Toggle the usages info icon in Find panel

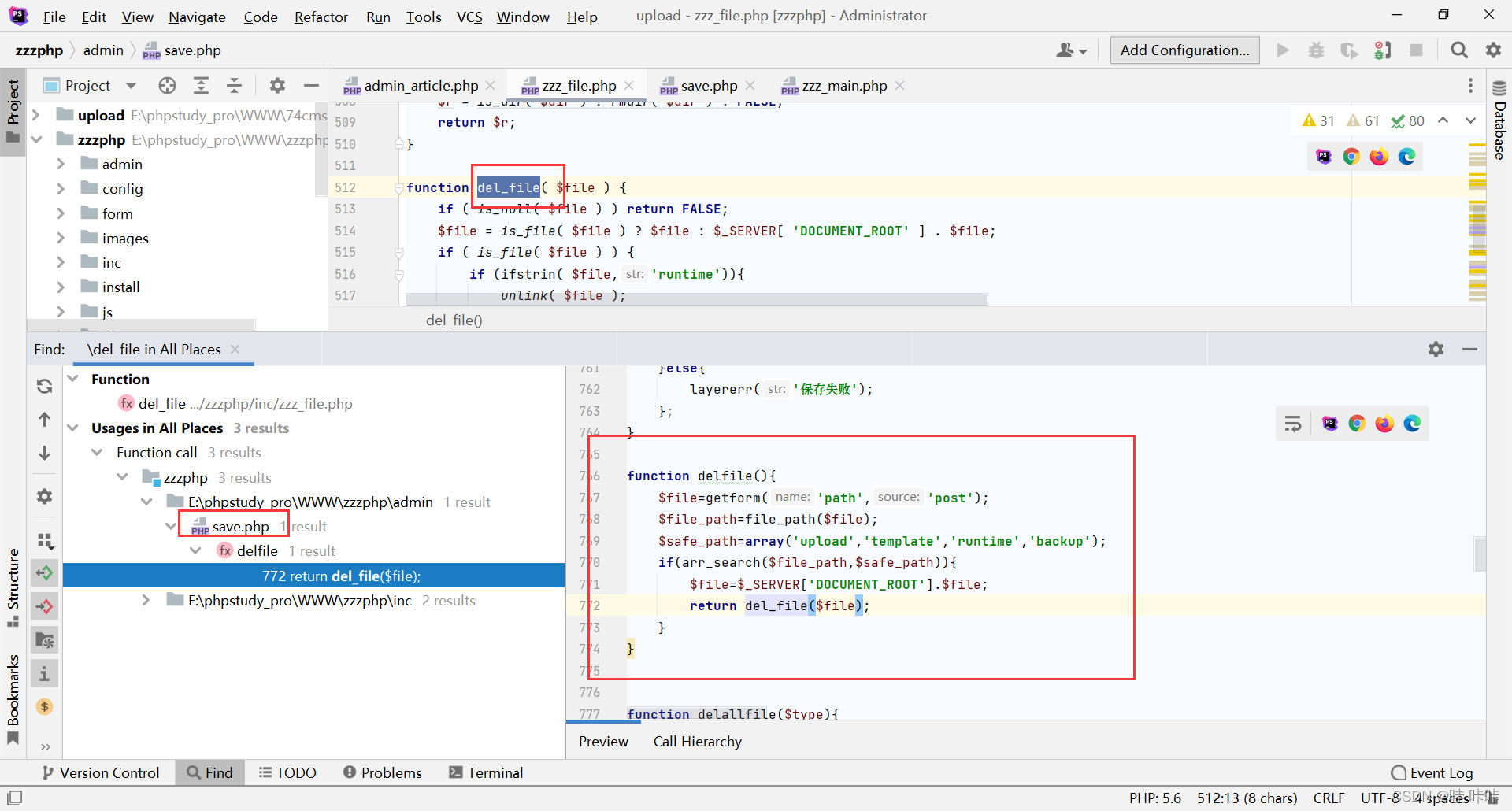tap(45, 674)
